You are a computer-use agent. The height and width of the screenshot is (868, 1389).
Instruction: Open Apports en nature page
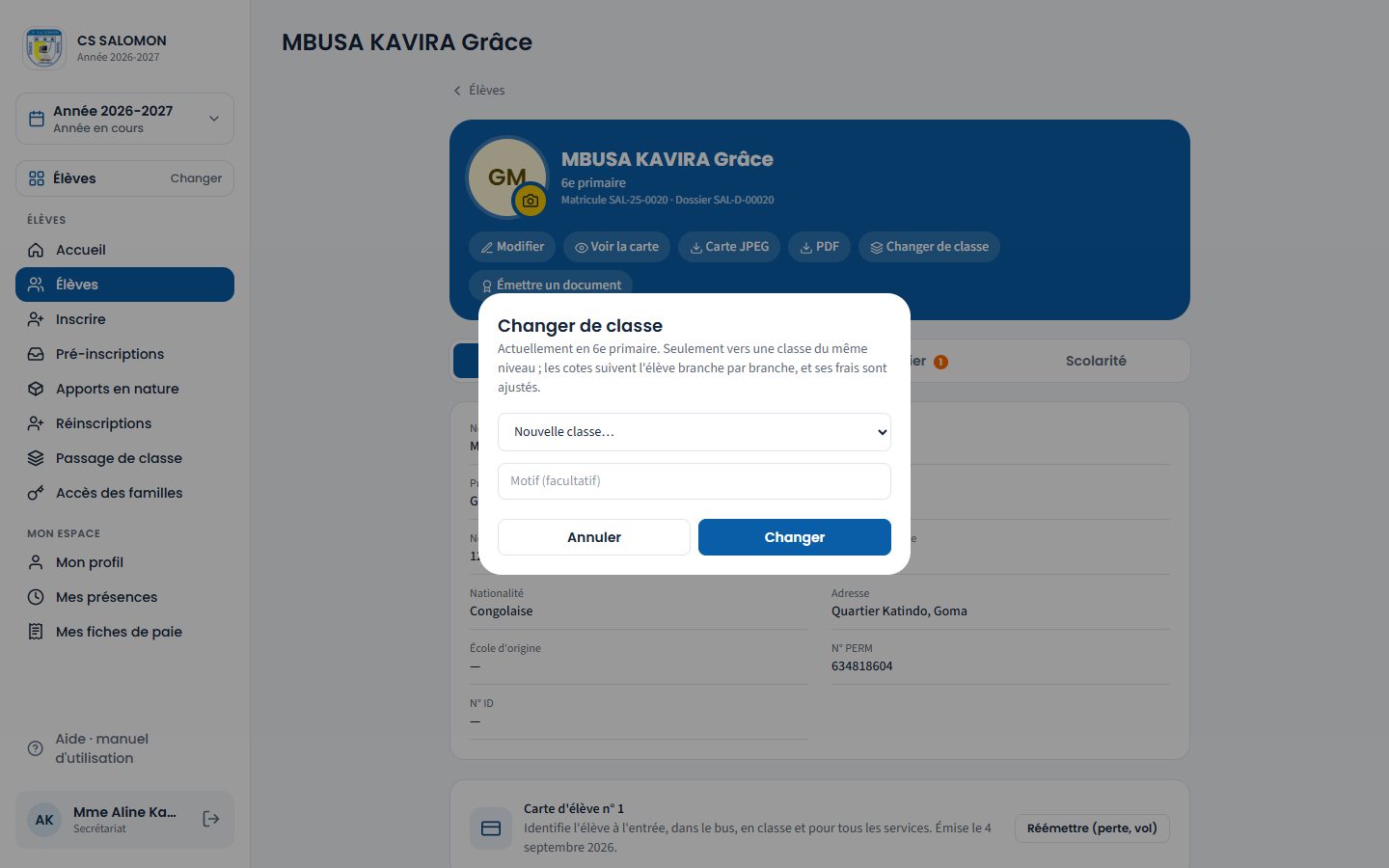pyautogui.click(x=124, y=389)
